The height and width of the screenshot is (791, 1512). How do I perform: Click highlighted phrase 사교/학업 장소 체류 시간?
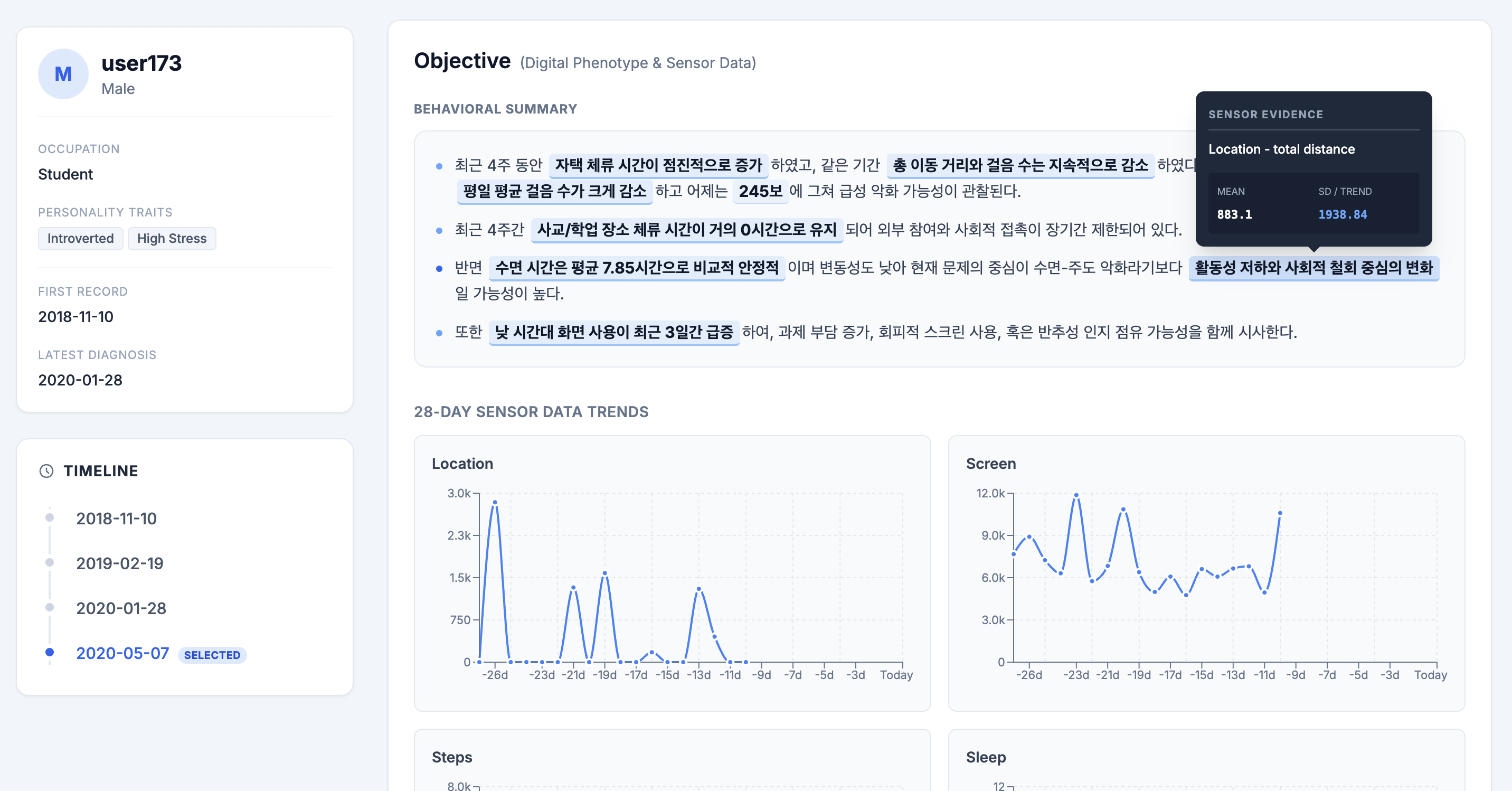686,229
